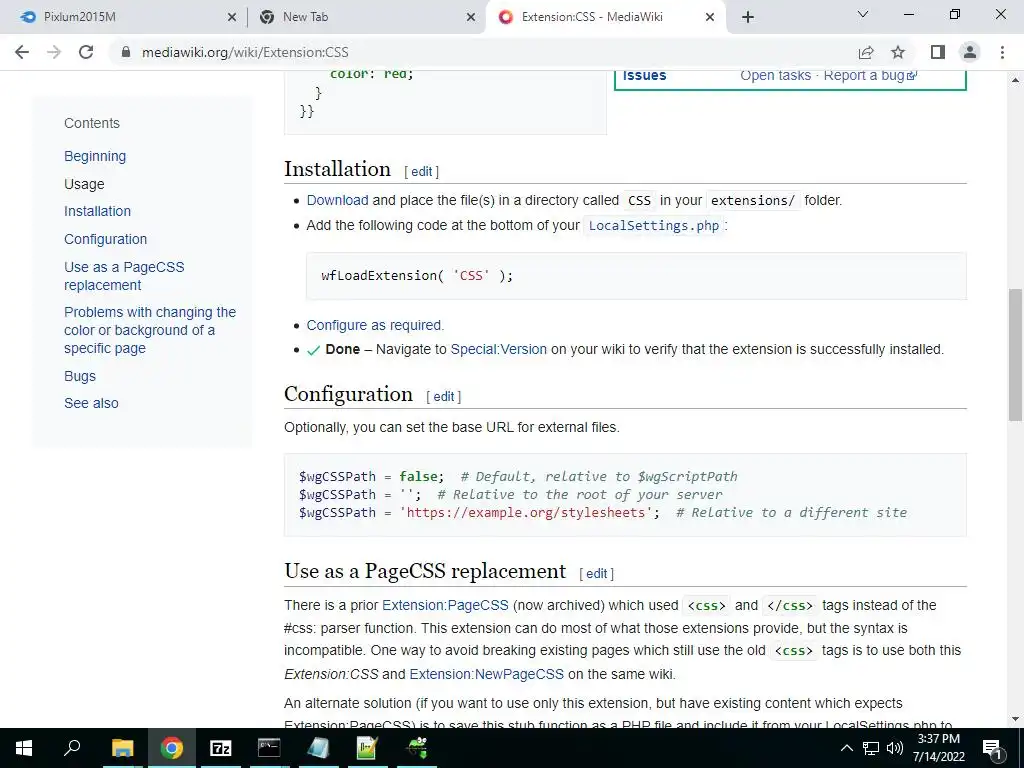Open the Windows Start menu
The width and height of the screenshot is (1024, 768).
[24, 748]
